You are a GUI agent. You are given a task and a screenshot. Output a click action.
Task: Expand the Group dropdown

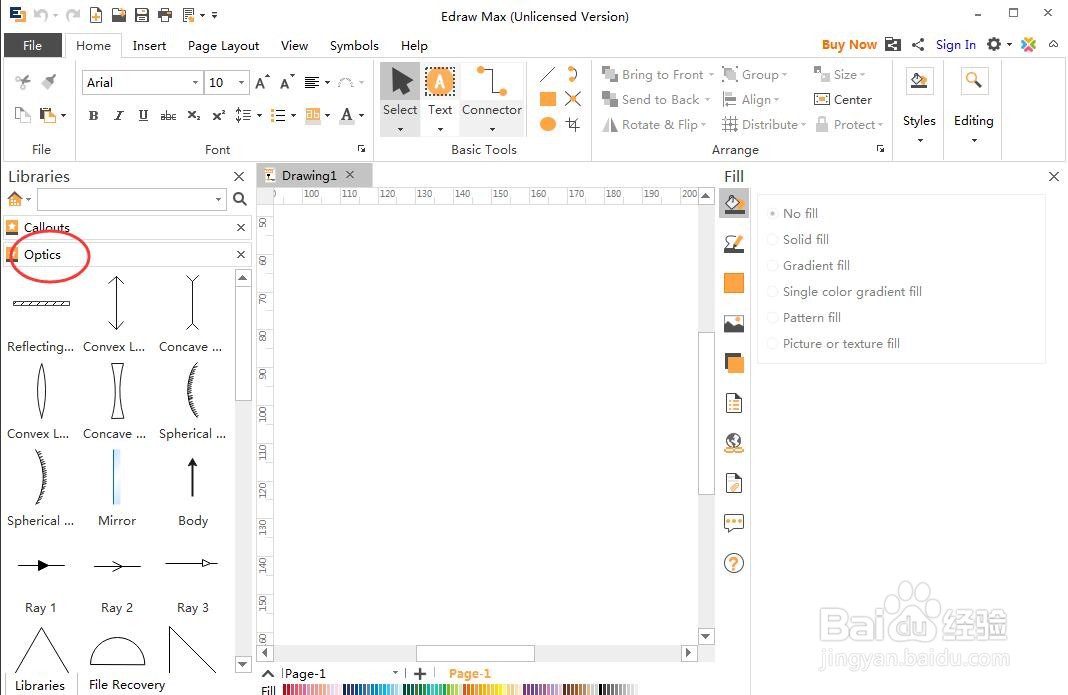785,74
